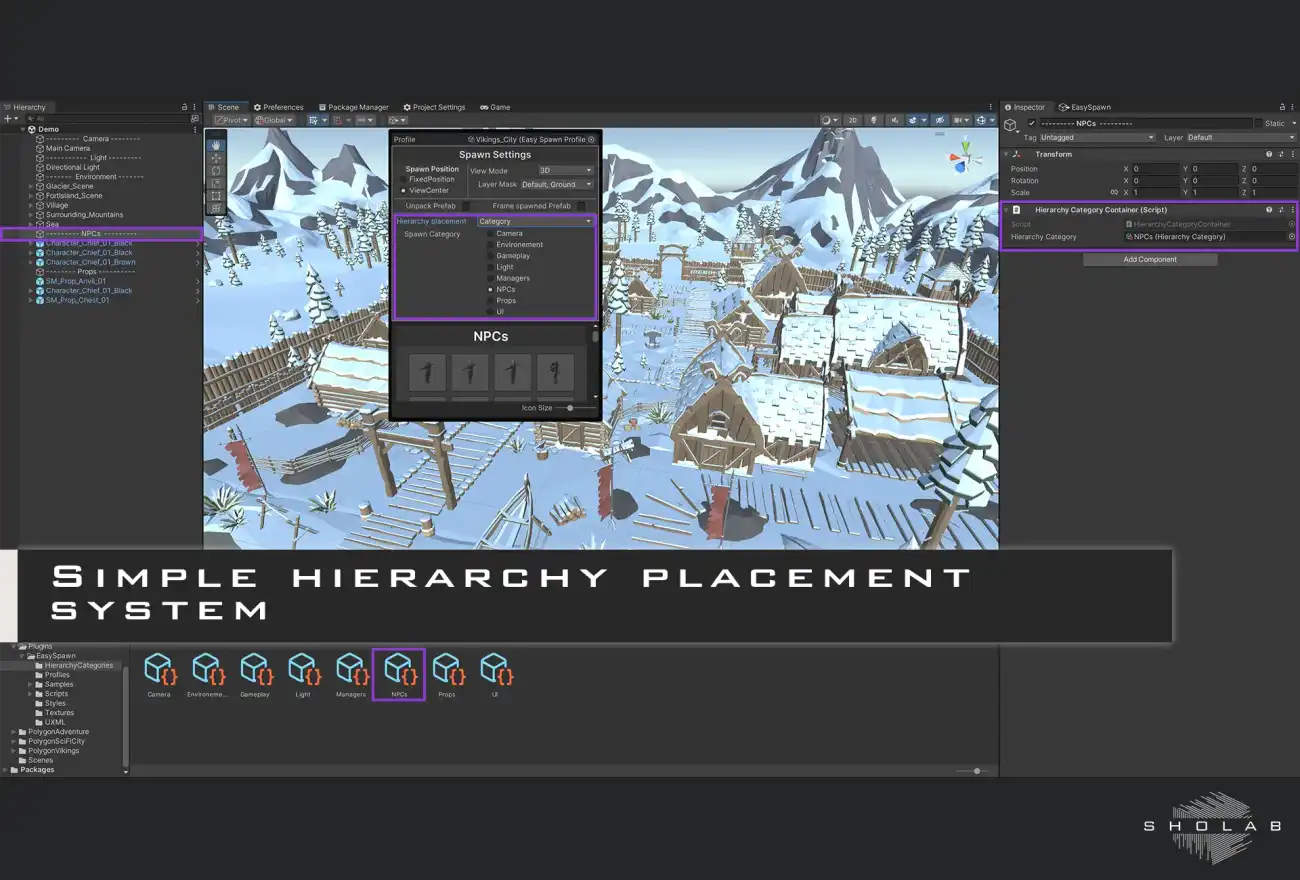This screenshot has width=1300, height=880.
Task: Toggle scene lighting with the lightbulb icon
Action: tap(873, 120)
